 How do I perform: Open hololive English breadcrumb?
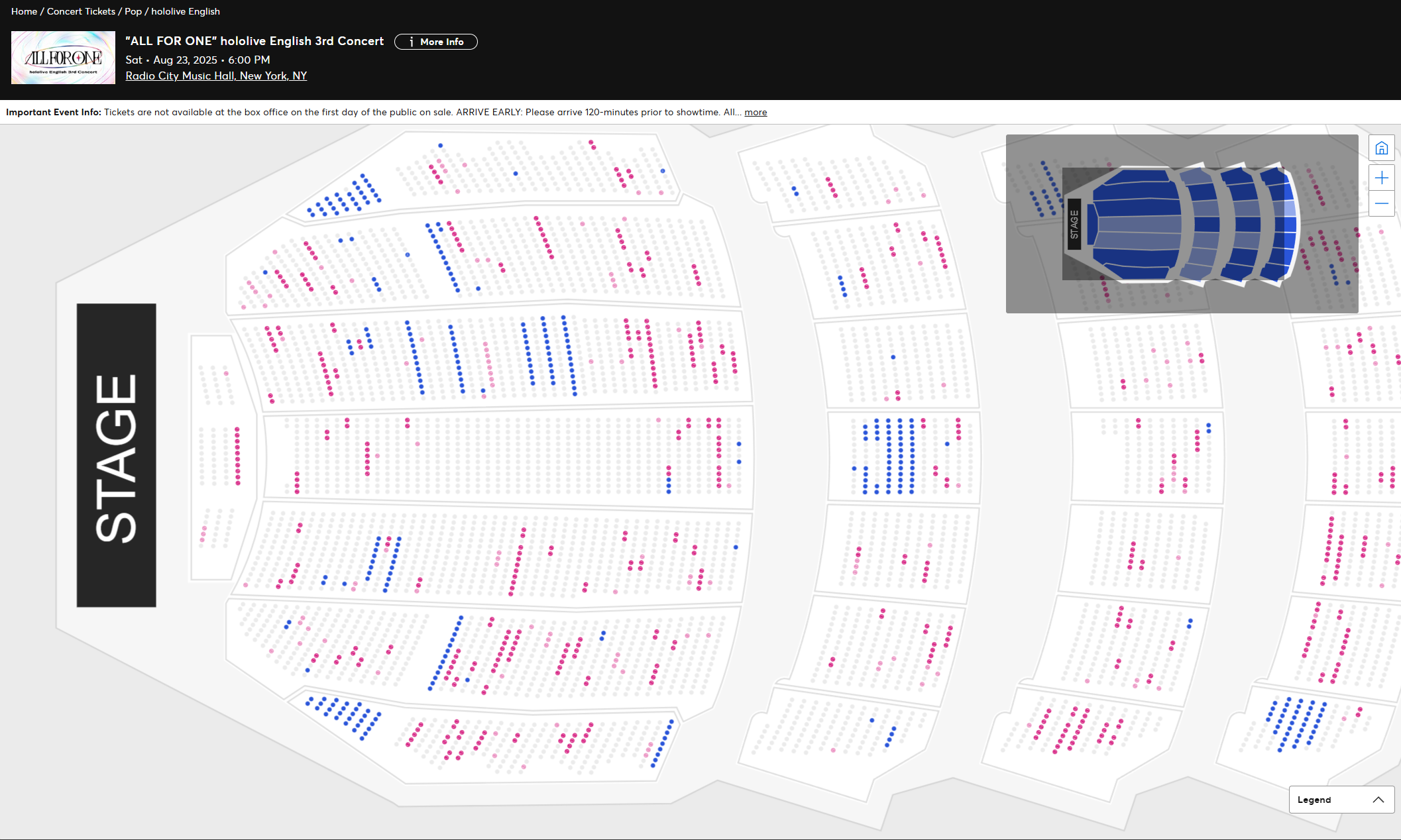(x=186, y=11)
